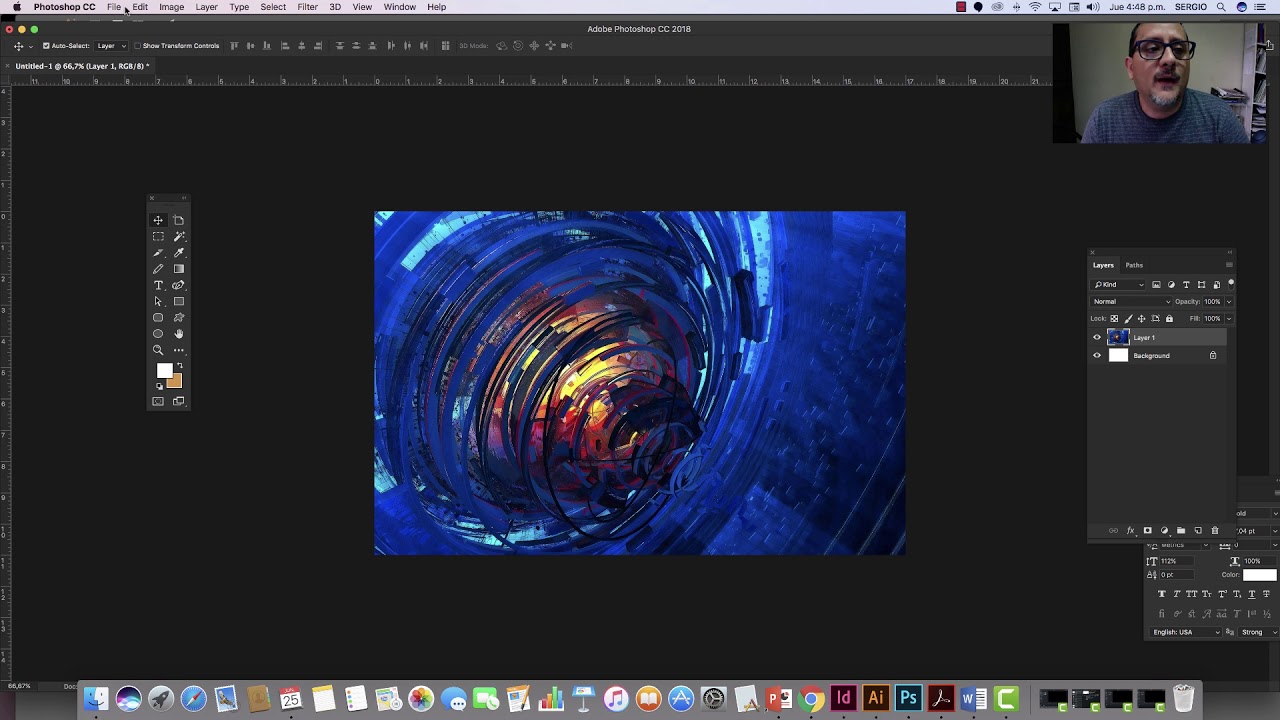Select the Rounded Rectangle tool
This screenshot has width=1280, height=720.
tap(158, 317)
